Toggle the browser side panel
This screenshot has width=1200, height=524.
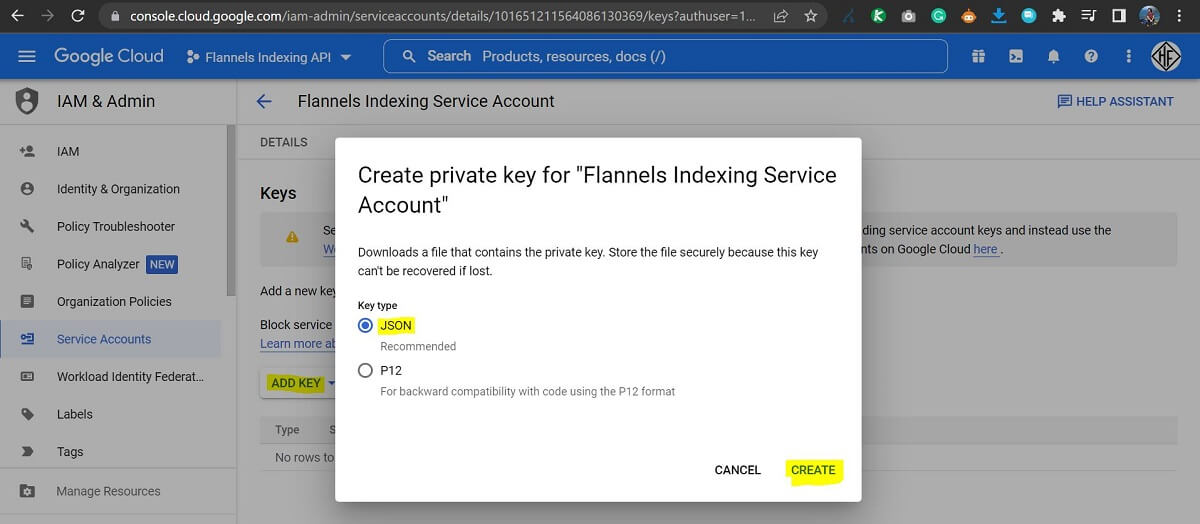(1119, 16)
